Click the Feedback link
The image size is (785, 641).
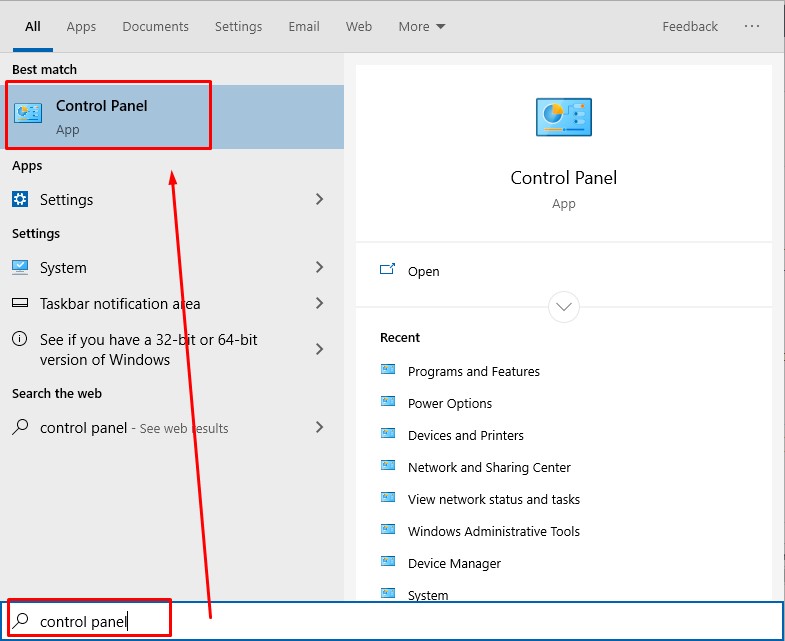[x=690, y=27]
